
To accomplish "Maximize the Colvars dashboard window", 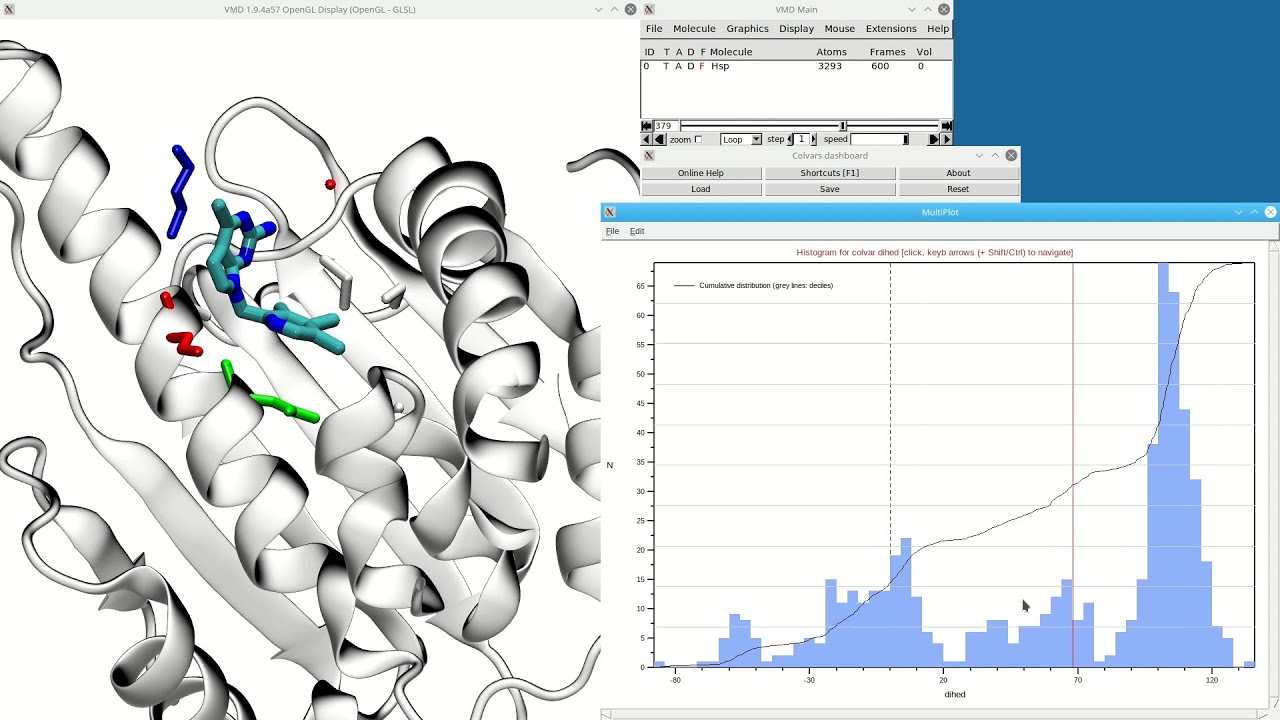I will [x=995, y=155].
